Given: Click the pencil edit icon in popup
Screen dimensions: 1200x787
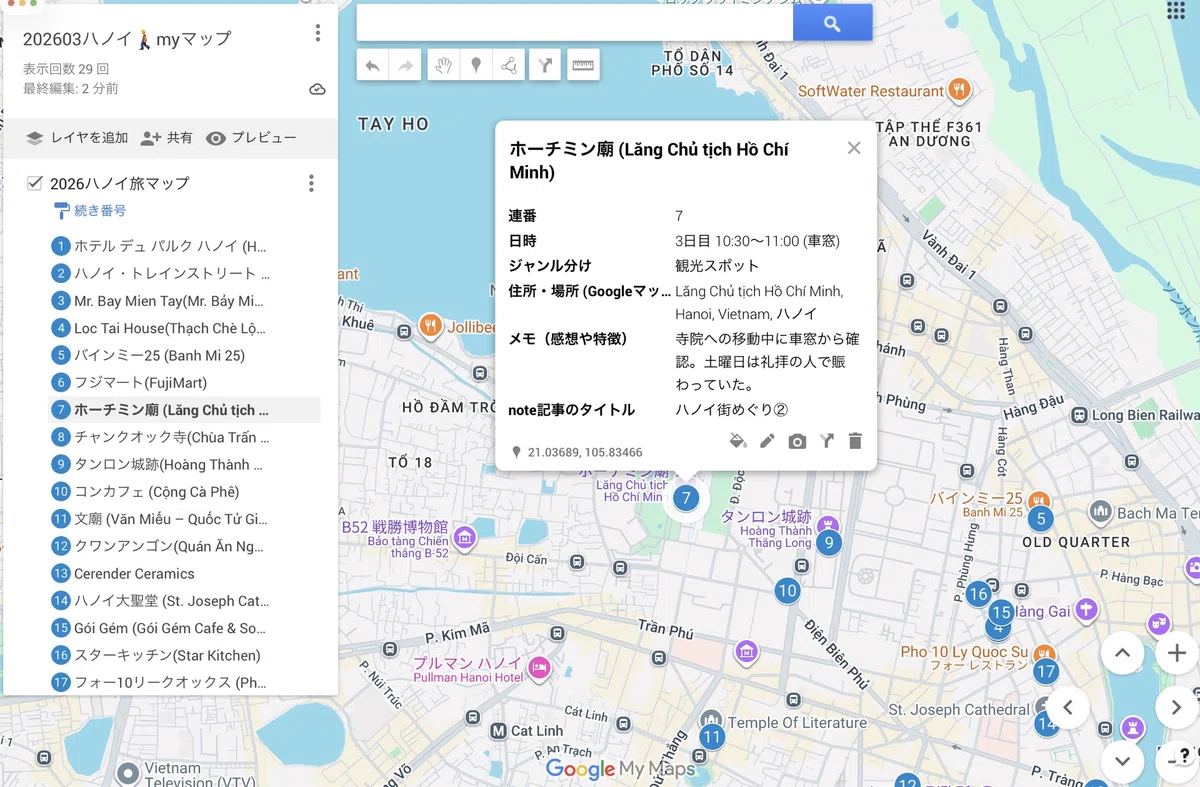Looking at the screenshot, I should (x=767, y=441).
